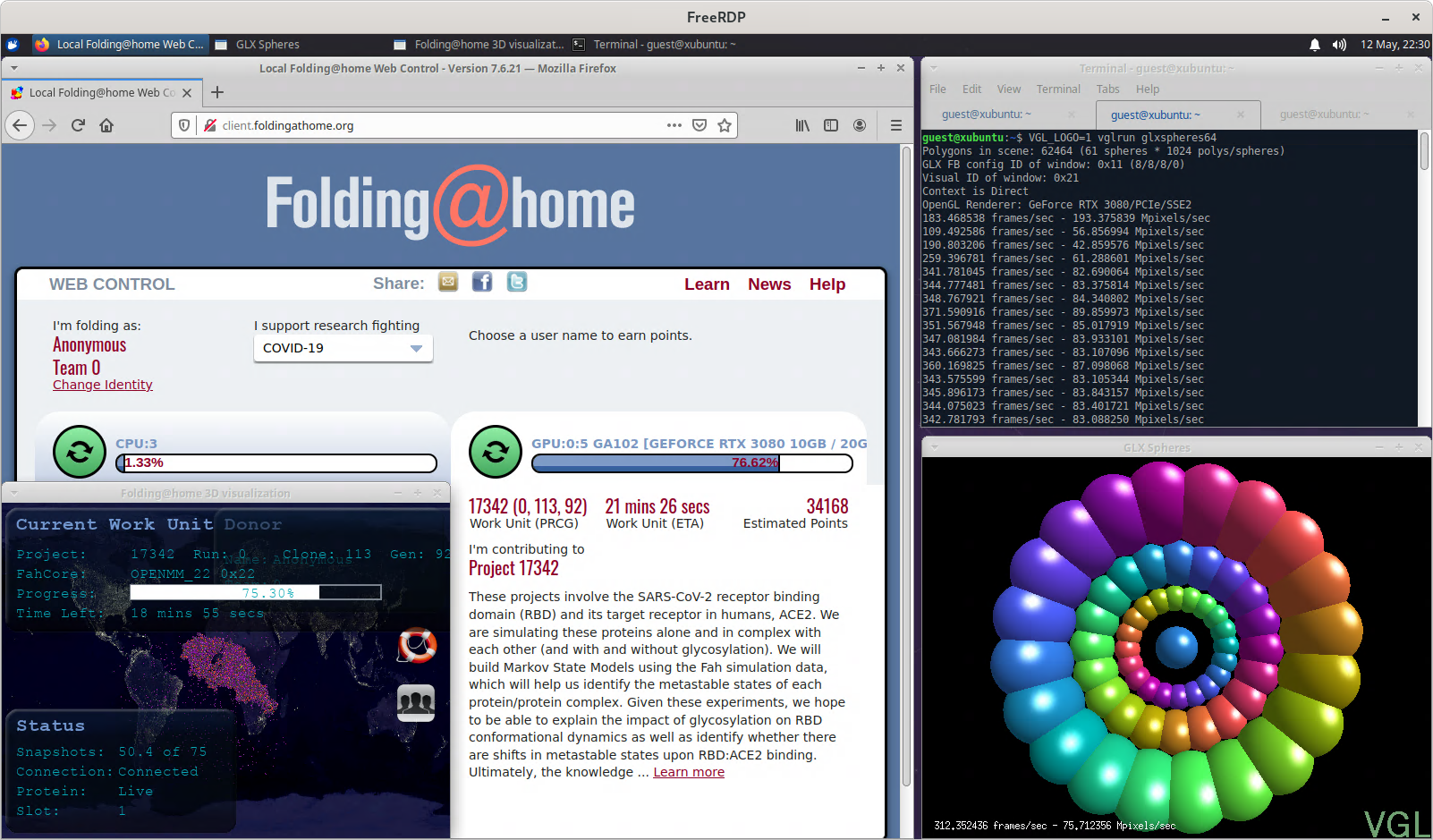The image size is (1433, 840).
Task: Open the Terminal window's title menu arrow
Action: tap(934, 68)
